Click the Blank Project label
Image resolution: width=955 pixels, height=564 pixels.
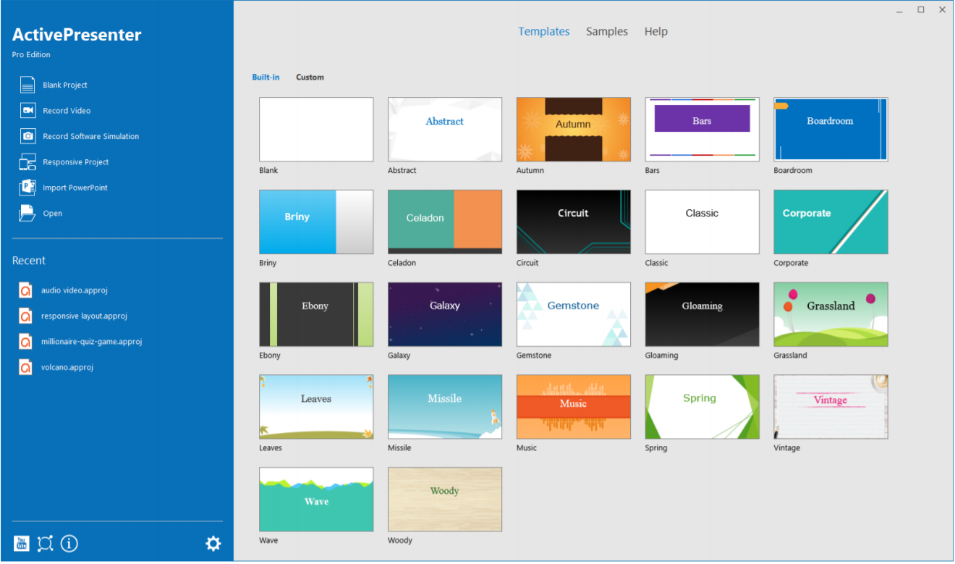pyautogui.click(x=65, y=85)
